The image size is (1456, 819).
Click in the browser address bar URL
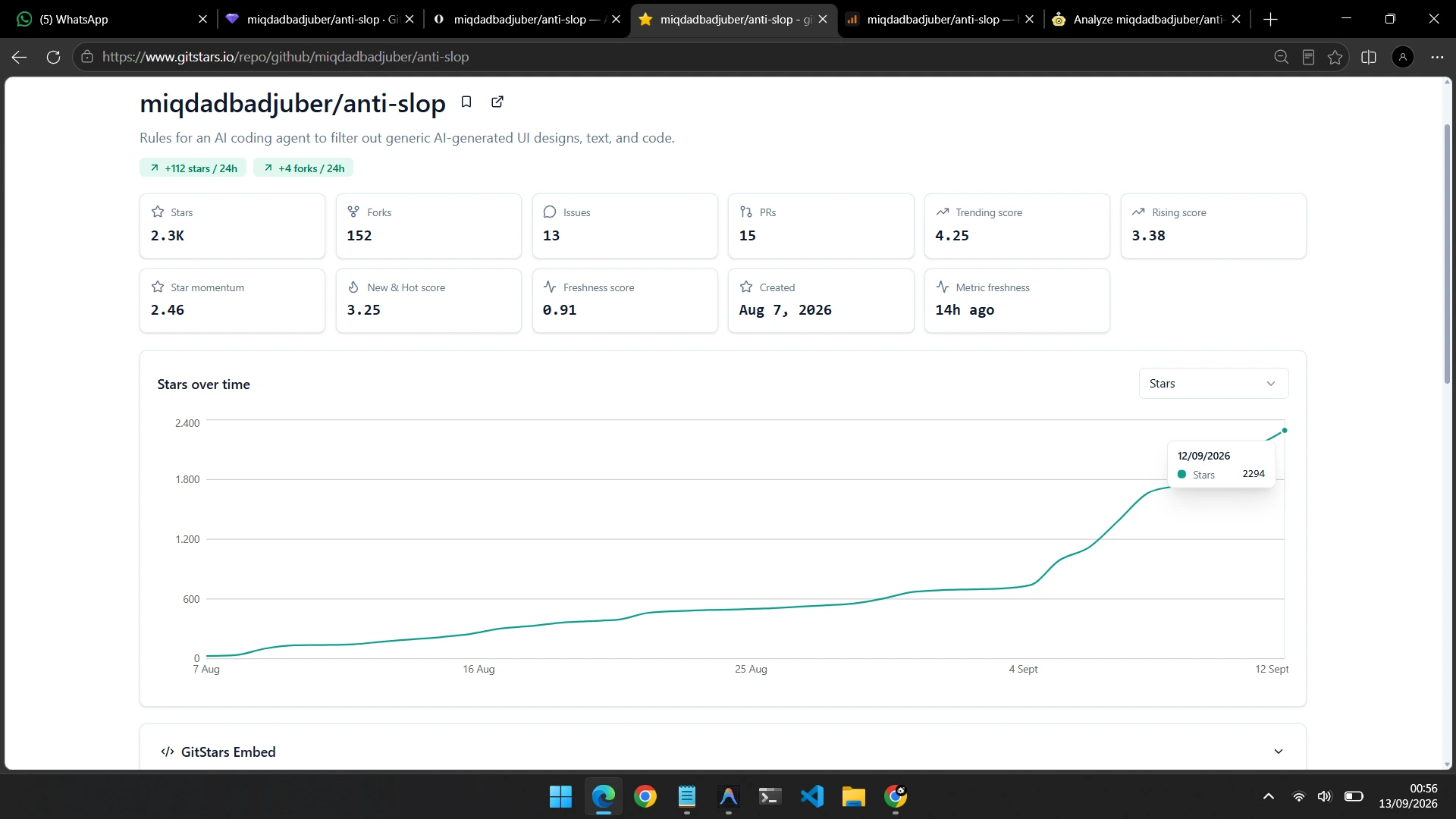point(285,57)
